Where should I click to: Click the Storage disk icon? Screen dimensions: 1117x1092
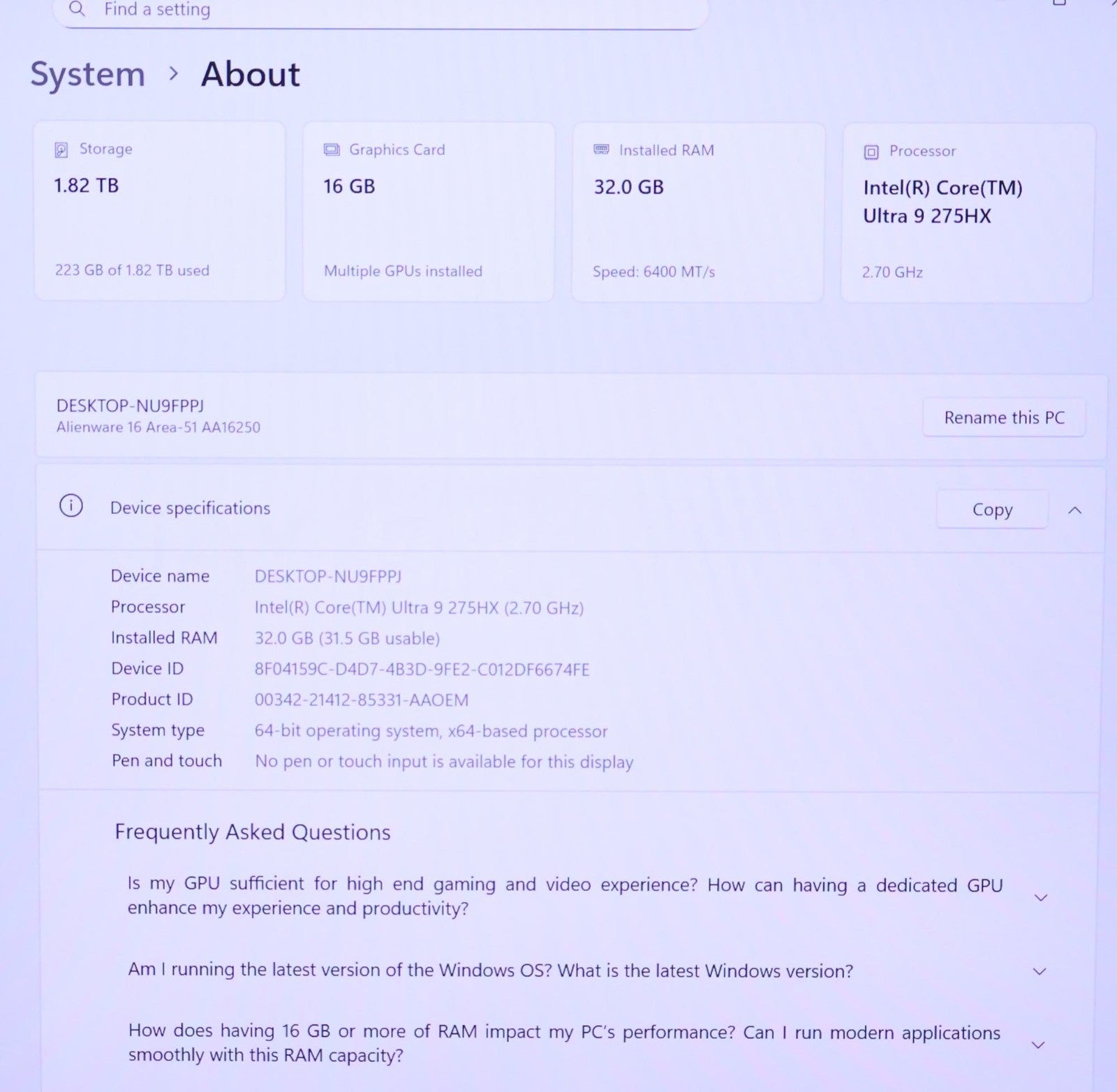61,149
